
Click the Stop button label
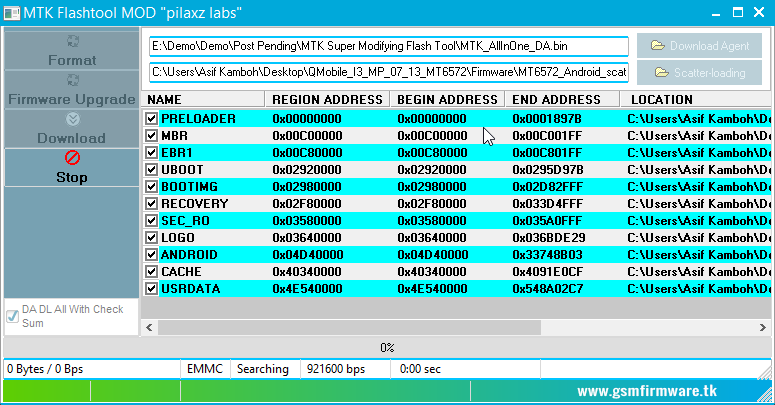(72, 177)
